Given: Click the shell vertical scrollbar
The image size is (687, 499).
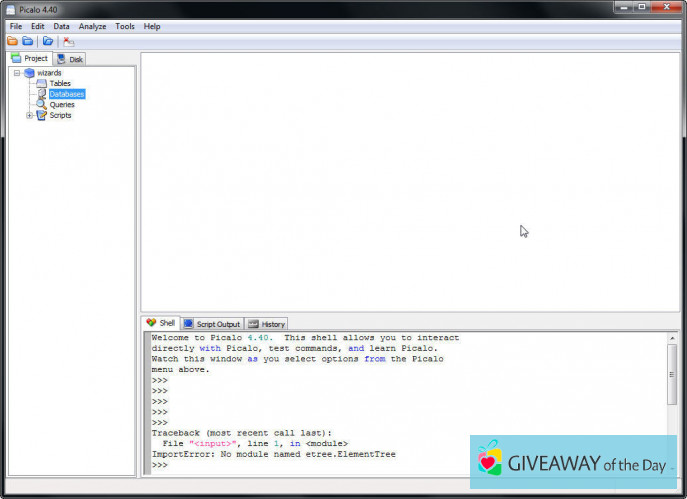Looking at the screenshot, I should point(671,390).
